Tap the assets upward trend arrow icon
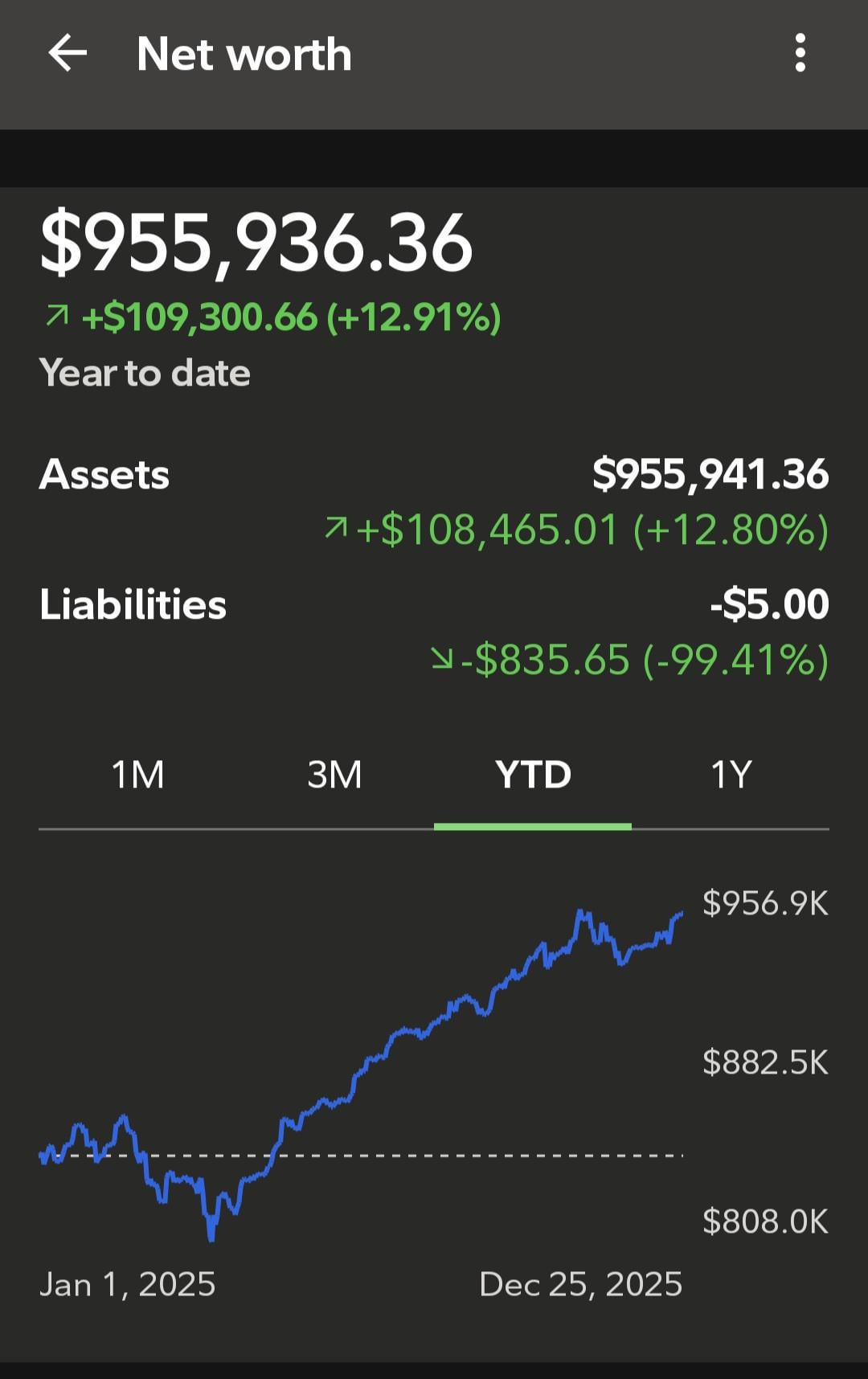 (336, 528)
